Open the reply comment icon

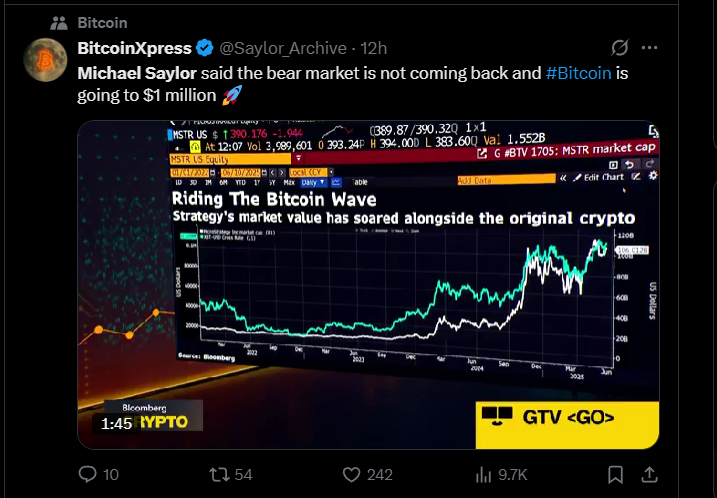coord(87,475)
